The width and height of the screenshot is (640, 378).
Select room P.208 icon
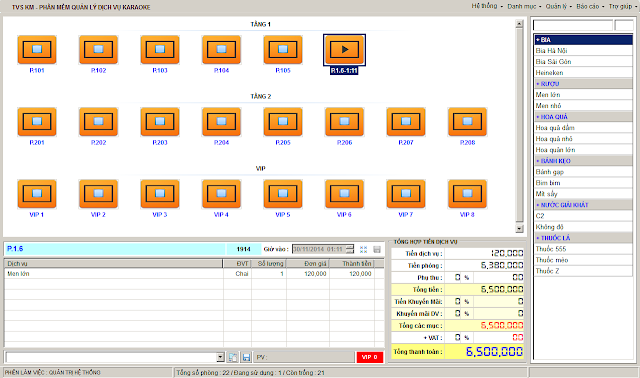tap(467, 121)
